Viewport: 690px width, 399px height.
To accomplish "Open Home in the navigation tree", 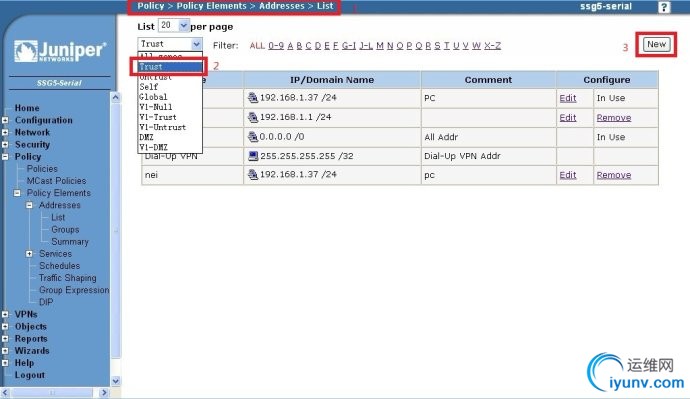I will (27, 108).
